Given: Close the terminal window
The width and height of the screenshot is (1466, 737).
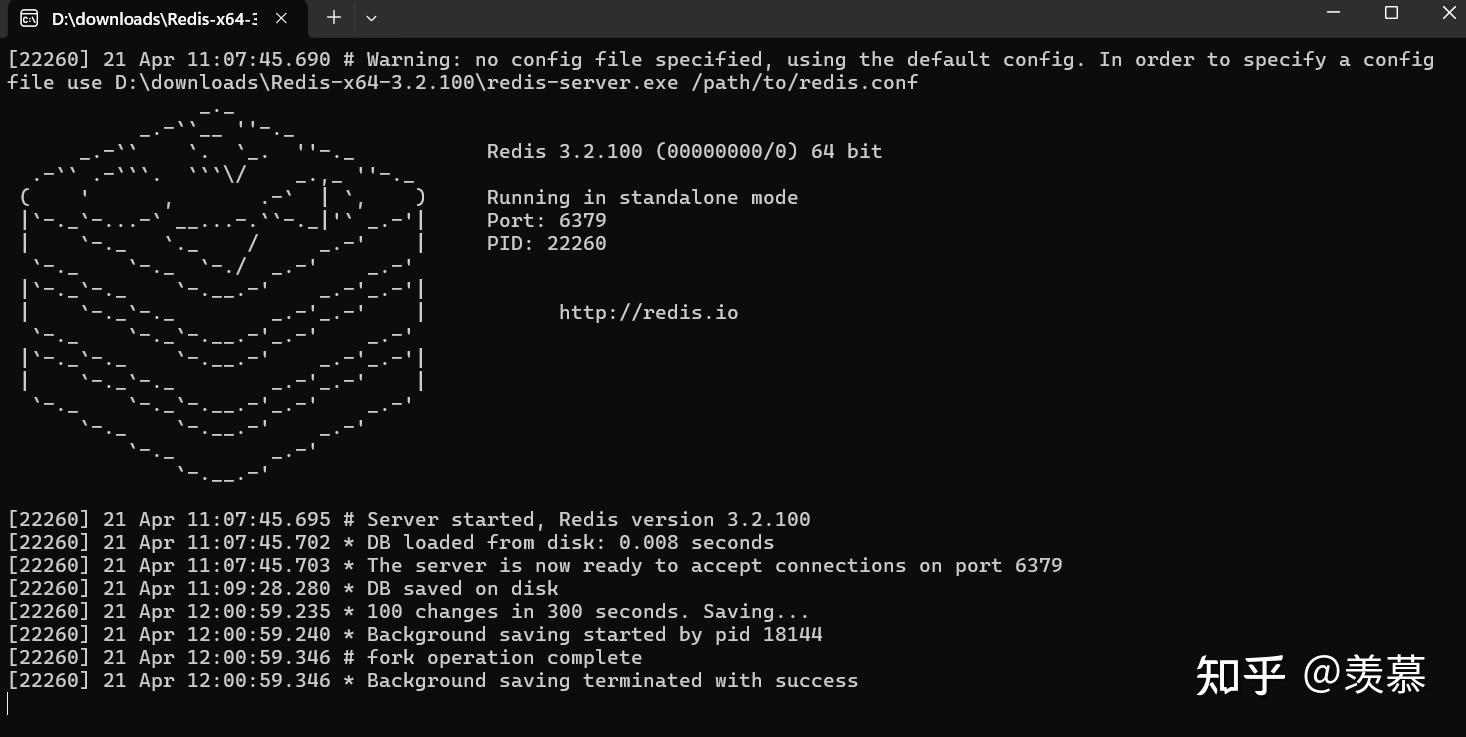Looking at the screenshot, I should [1449, 13].
